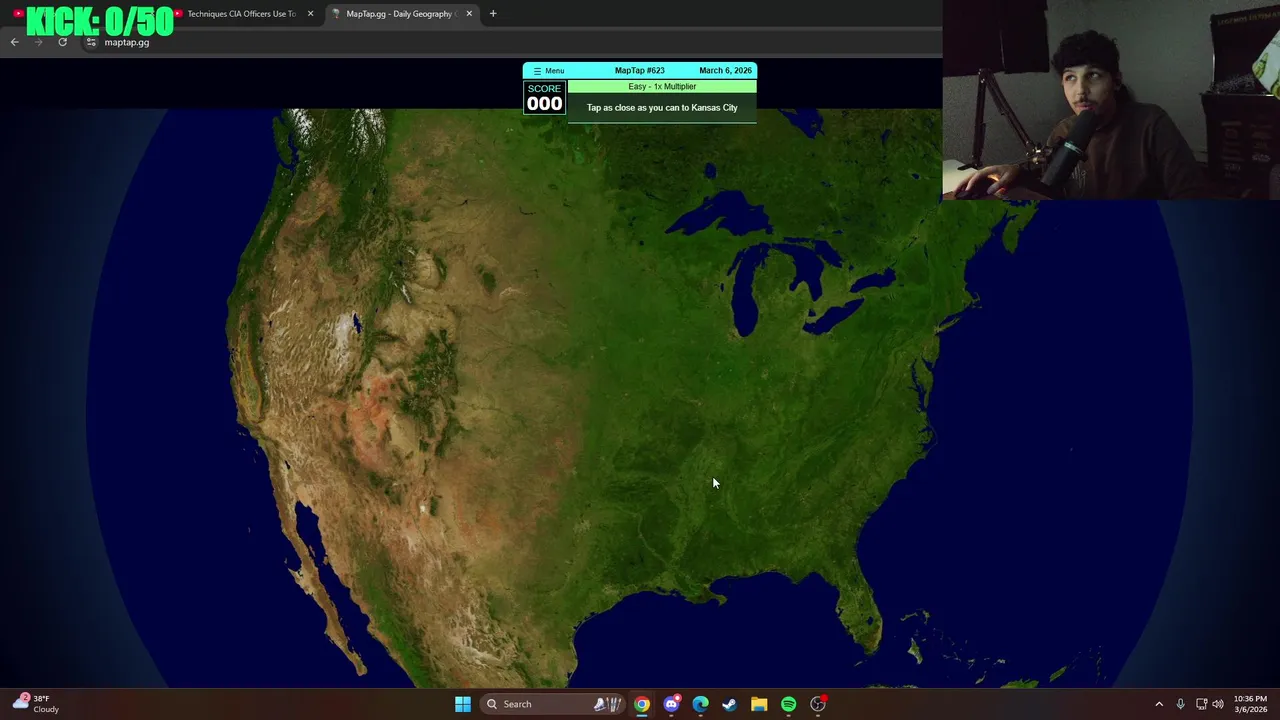Screen dimensions: 1280x720
Task: Open a new browser tab
Action: [x=493, y=14]
